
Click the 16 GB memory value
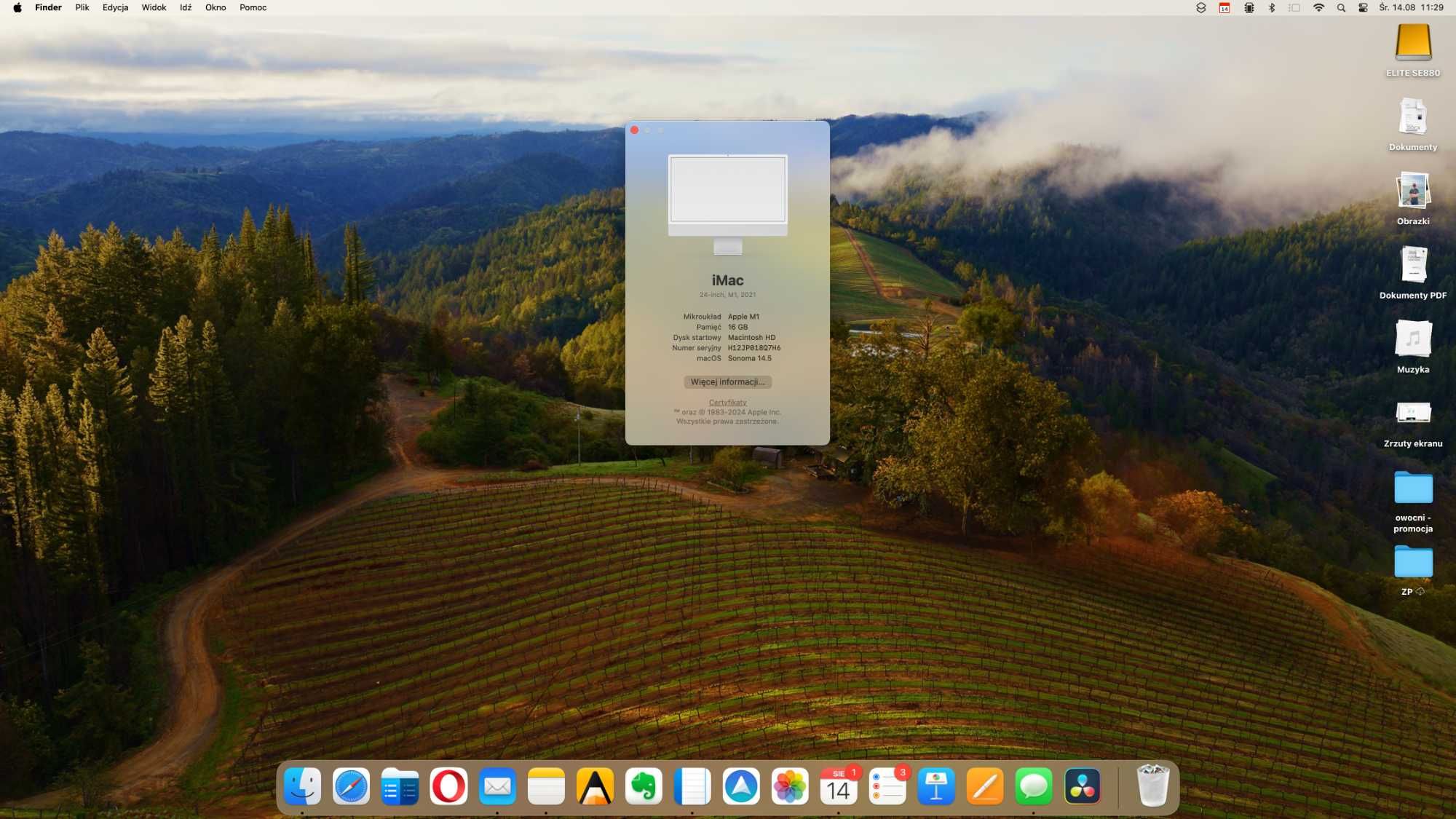tap(737, 327)
